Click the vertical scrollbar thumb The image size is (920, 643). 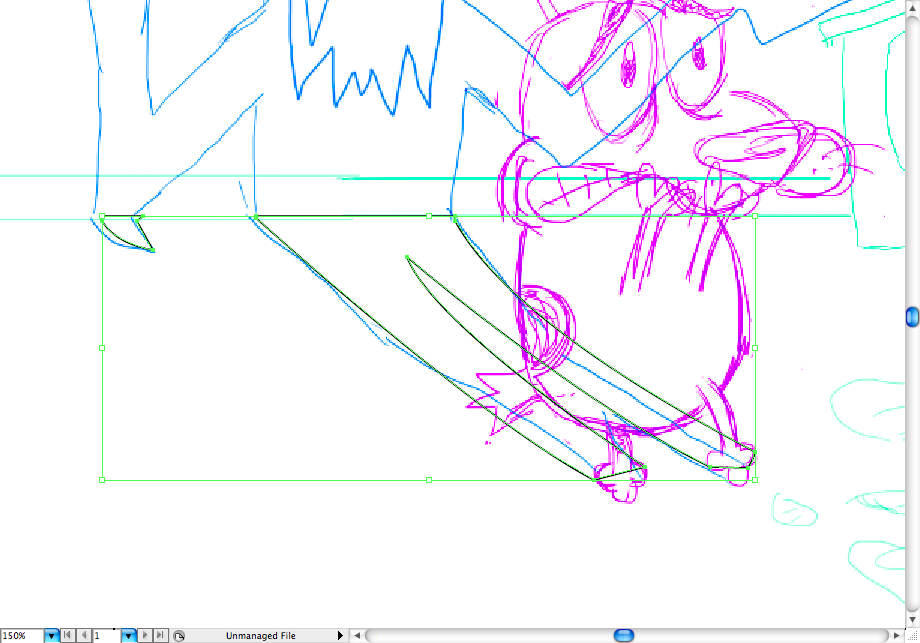point(912,317)
